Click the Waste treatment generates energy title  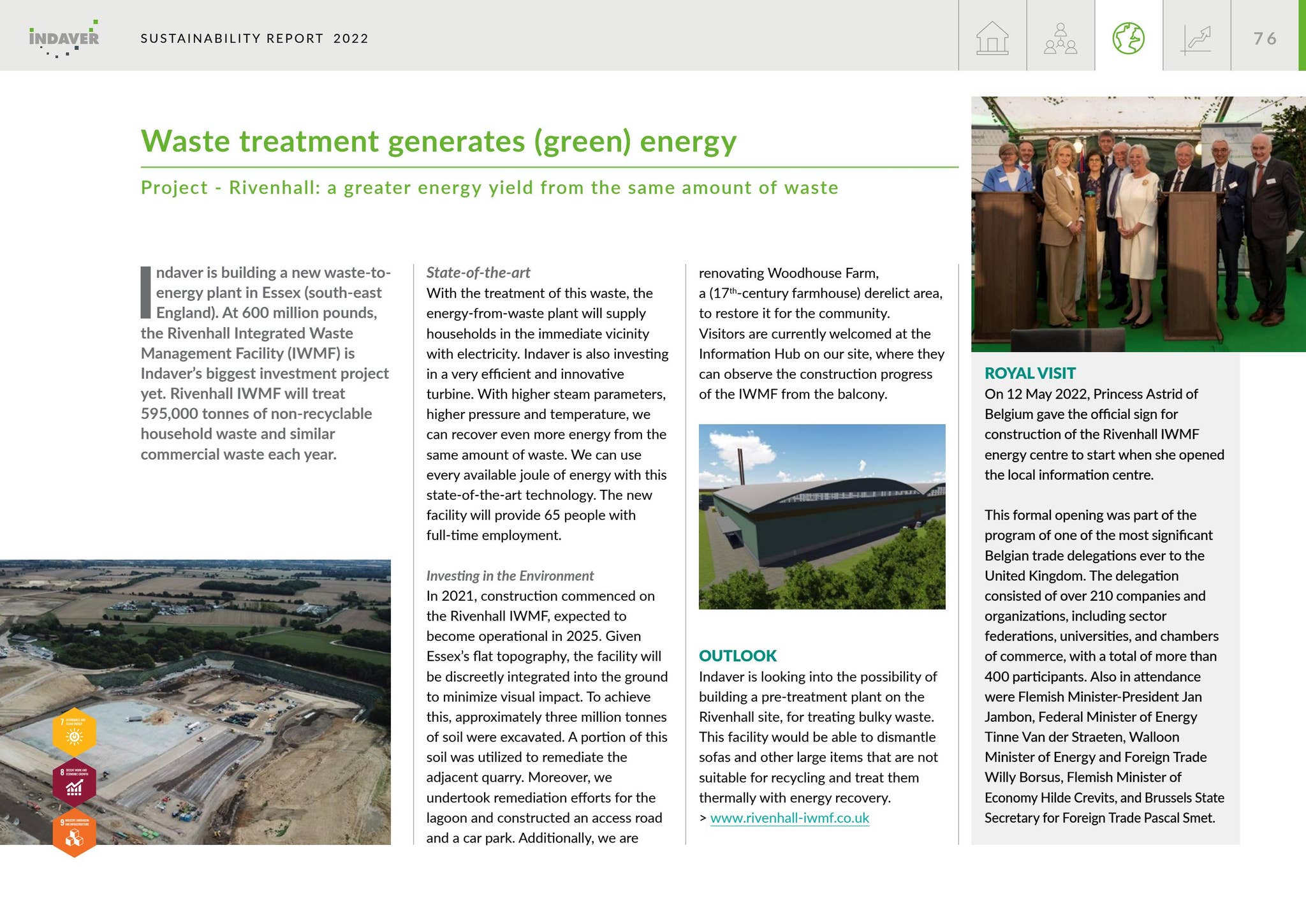pyautogui.click(x=439, y=141)
